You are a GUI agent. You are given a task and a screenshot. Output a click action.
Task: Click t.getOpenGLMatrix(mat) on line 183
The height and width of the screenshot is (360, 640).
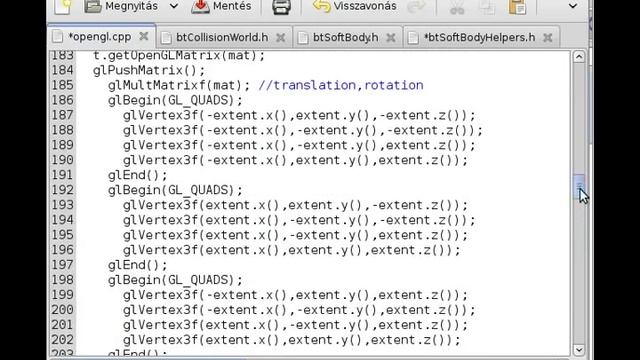click(x=179, y=56)
